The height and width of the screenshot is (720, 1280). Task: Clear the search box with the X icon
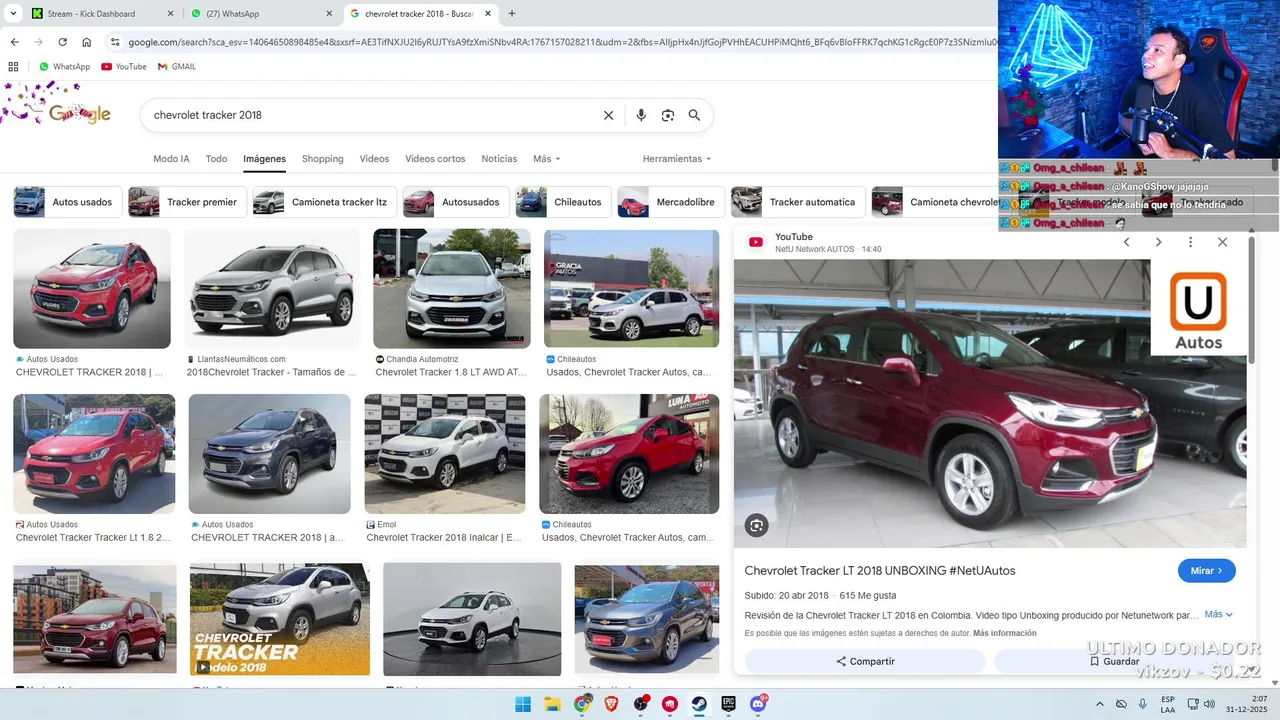point(608,115)
